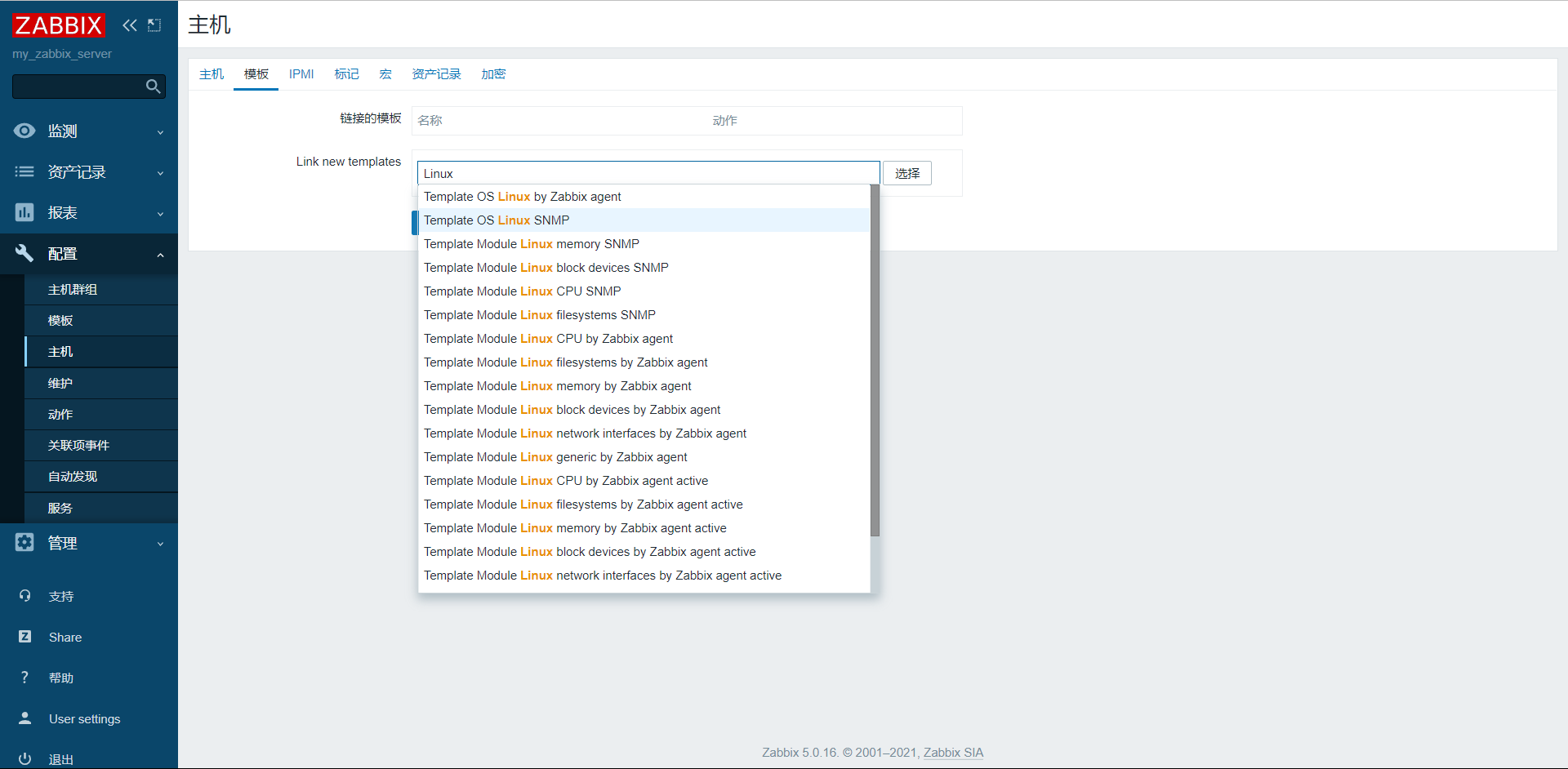The width and height of the screenshot is (1568, 769).
Task: Click the suggestion list scrollbar
Action: (x=875, y=361)
